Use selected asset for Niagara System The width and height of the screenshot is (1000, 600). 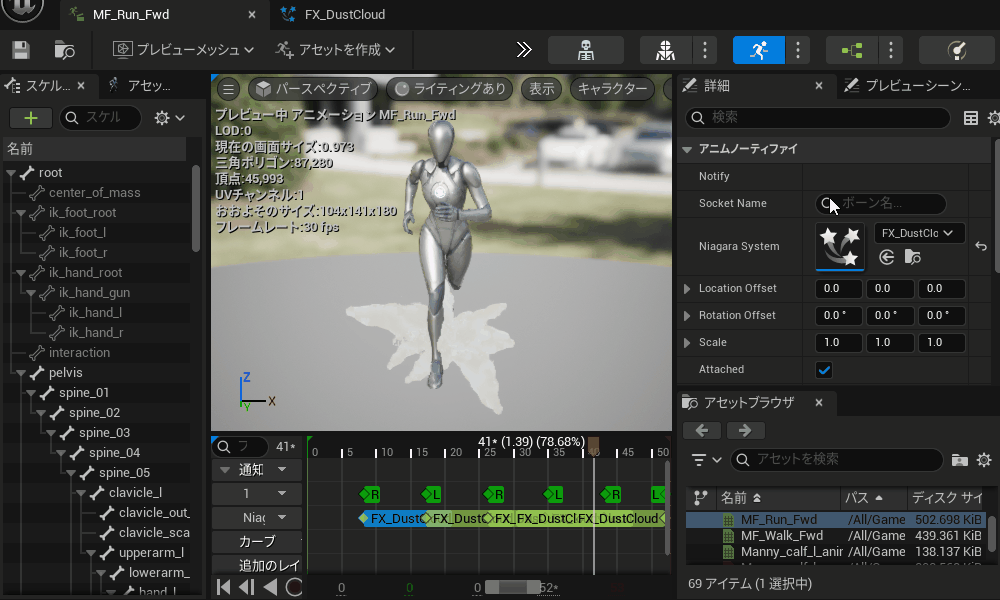[x=886, y=258]
